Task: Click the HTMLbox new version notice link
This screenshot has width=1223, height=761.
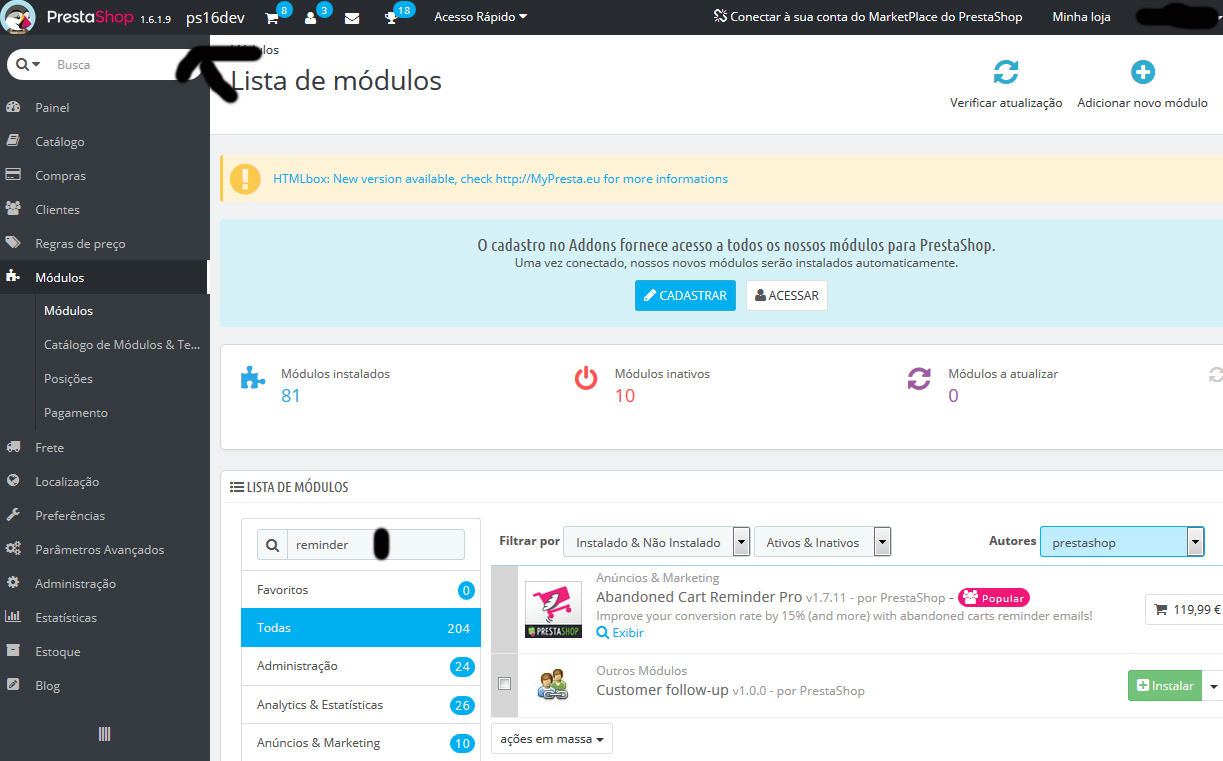Action: pyautogui.click(x=500, y=179)
